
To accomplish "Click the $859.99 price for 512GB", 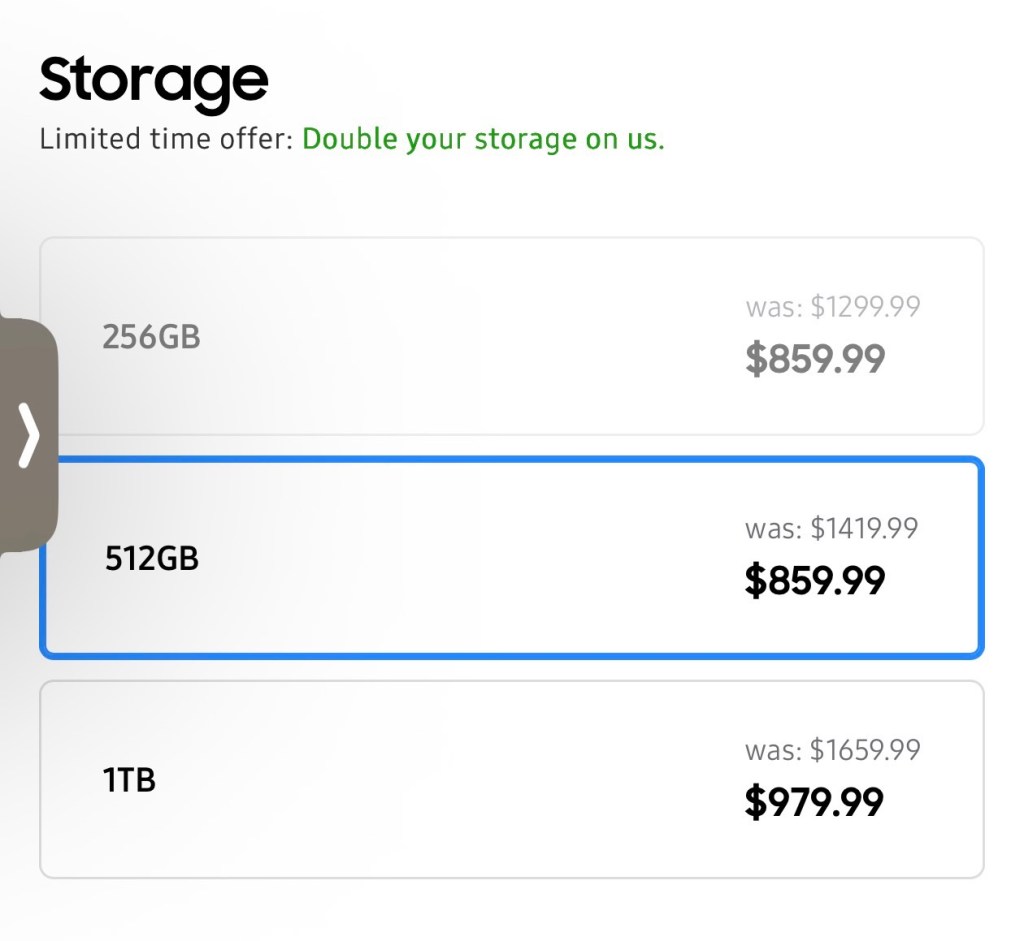I will point(815,581).
